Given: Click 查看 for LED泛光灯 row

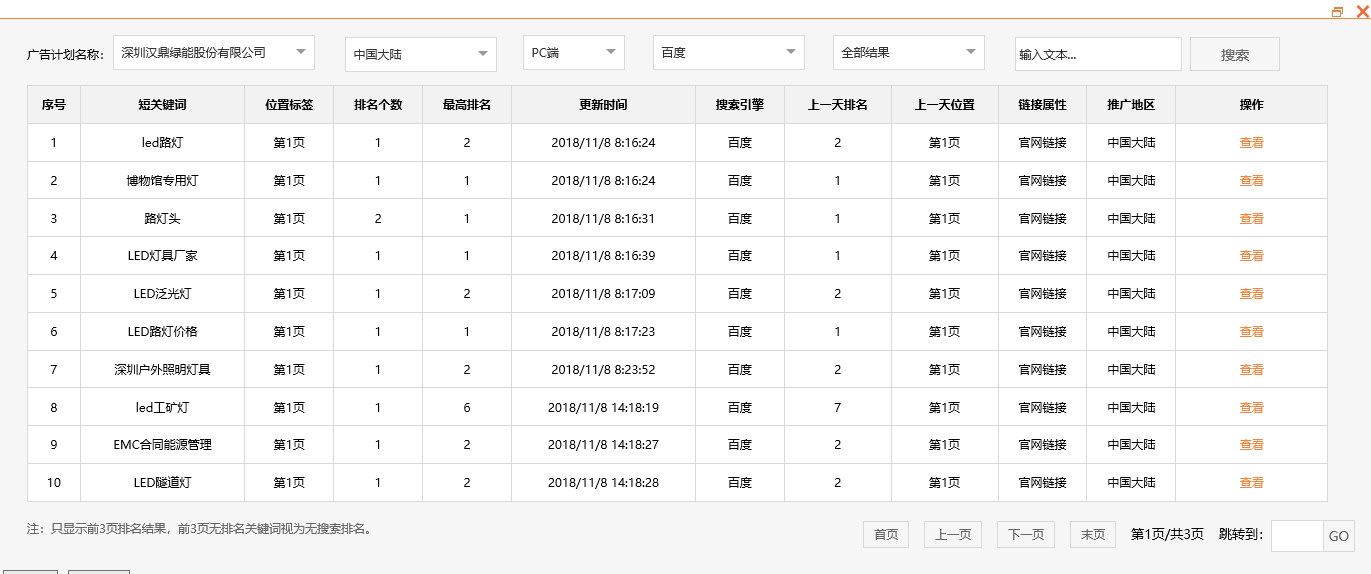Looking at the screenshot, I should [1251, 294].
